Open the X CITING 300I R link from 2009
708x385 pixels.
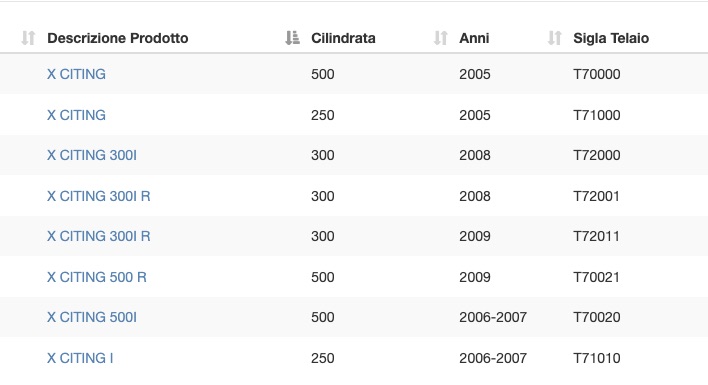click(98, 236)
